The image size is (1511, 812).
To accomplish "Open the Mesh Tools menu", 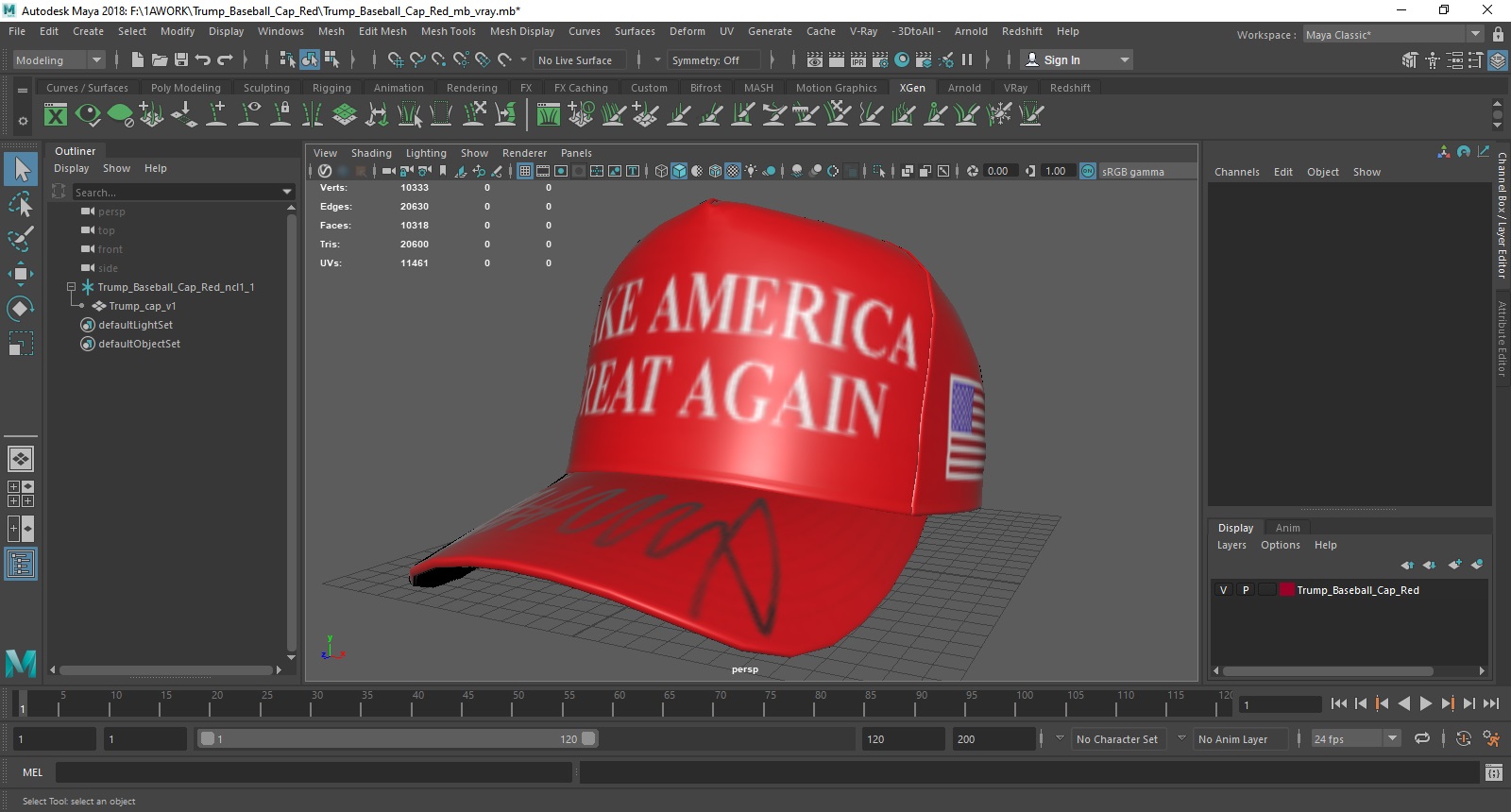I will pyautogui.click(x=448, y=31).
